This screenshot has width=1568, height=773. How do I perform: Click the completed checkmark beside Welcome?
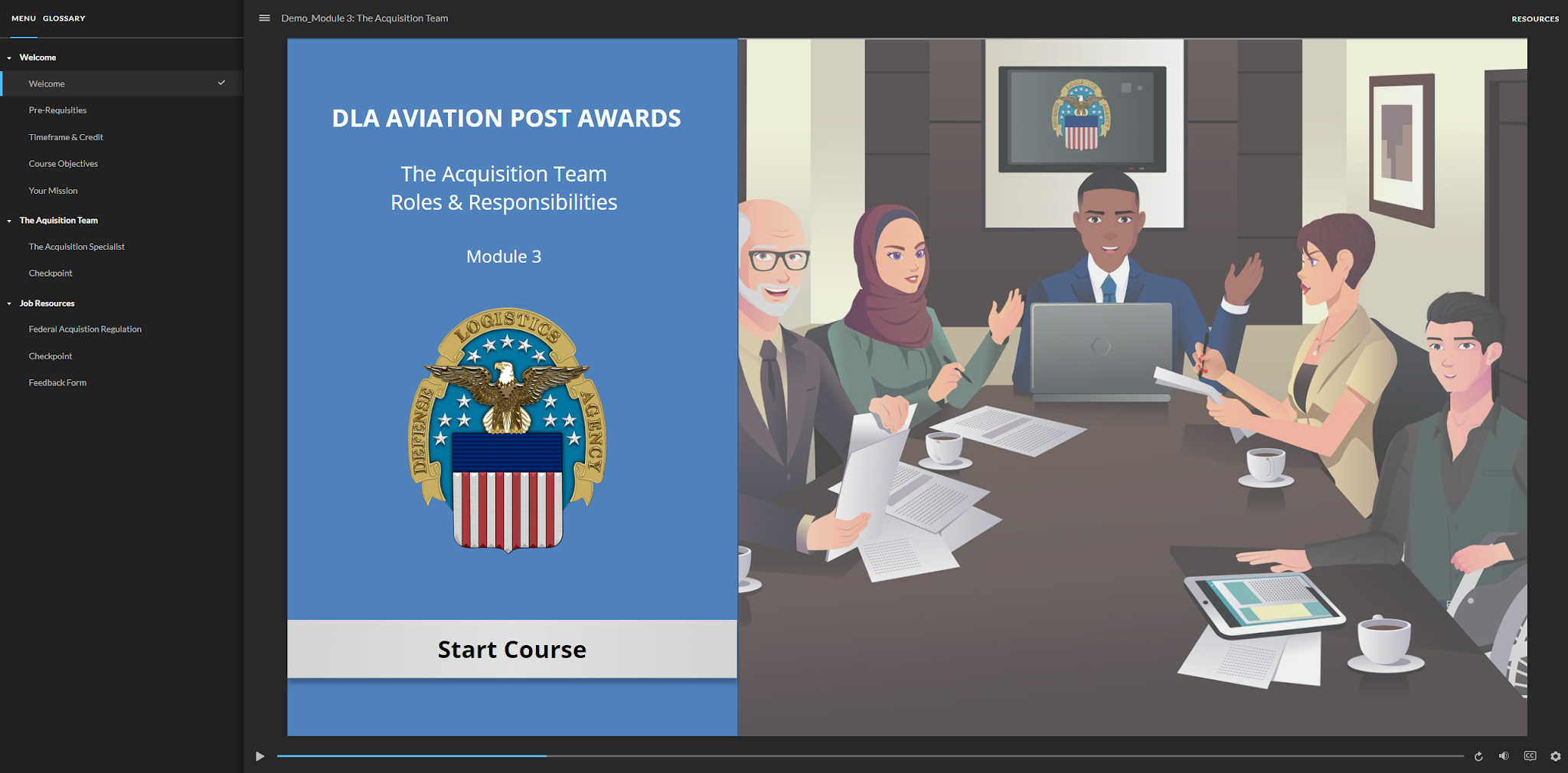pyautogui.click(x=221, y=83)
